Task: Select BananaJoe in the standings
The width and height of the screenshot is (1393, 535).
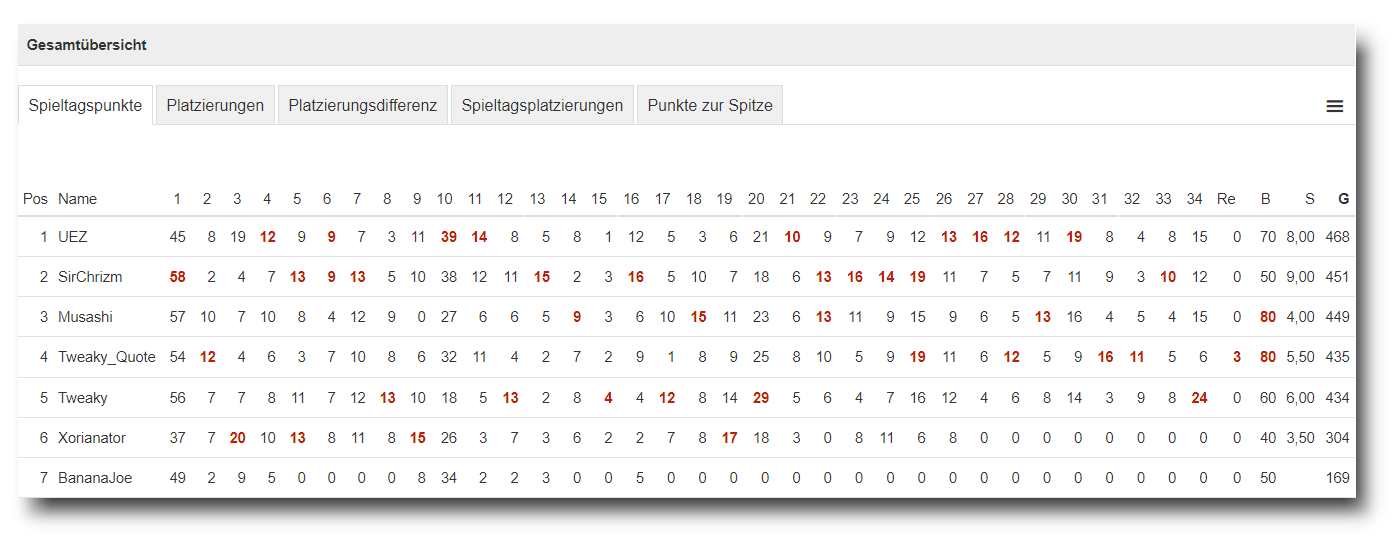Action: click(x=93, y=478)
